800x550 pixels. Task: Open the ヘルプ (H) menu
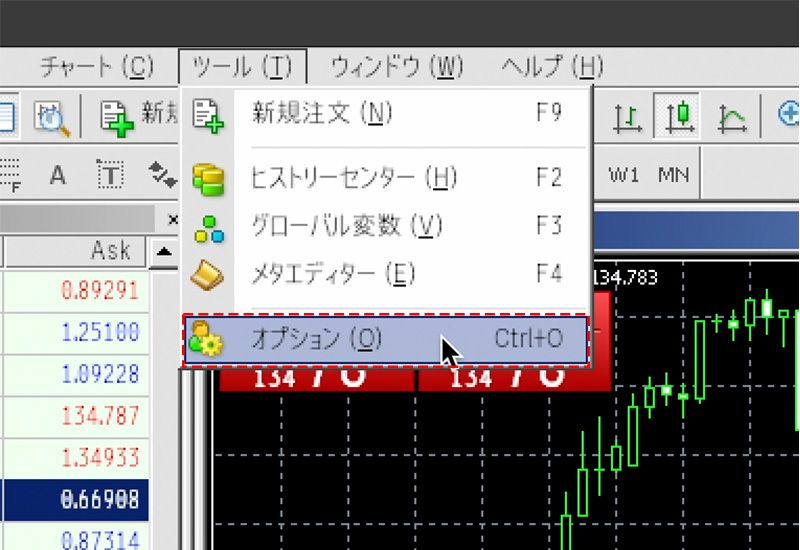[552, 68]
